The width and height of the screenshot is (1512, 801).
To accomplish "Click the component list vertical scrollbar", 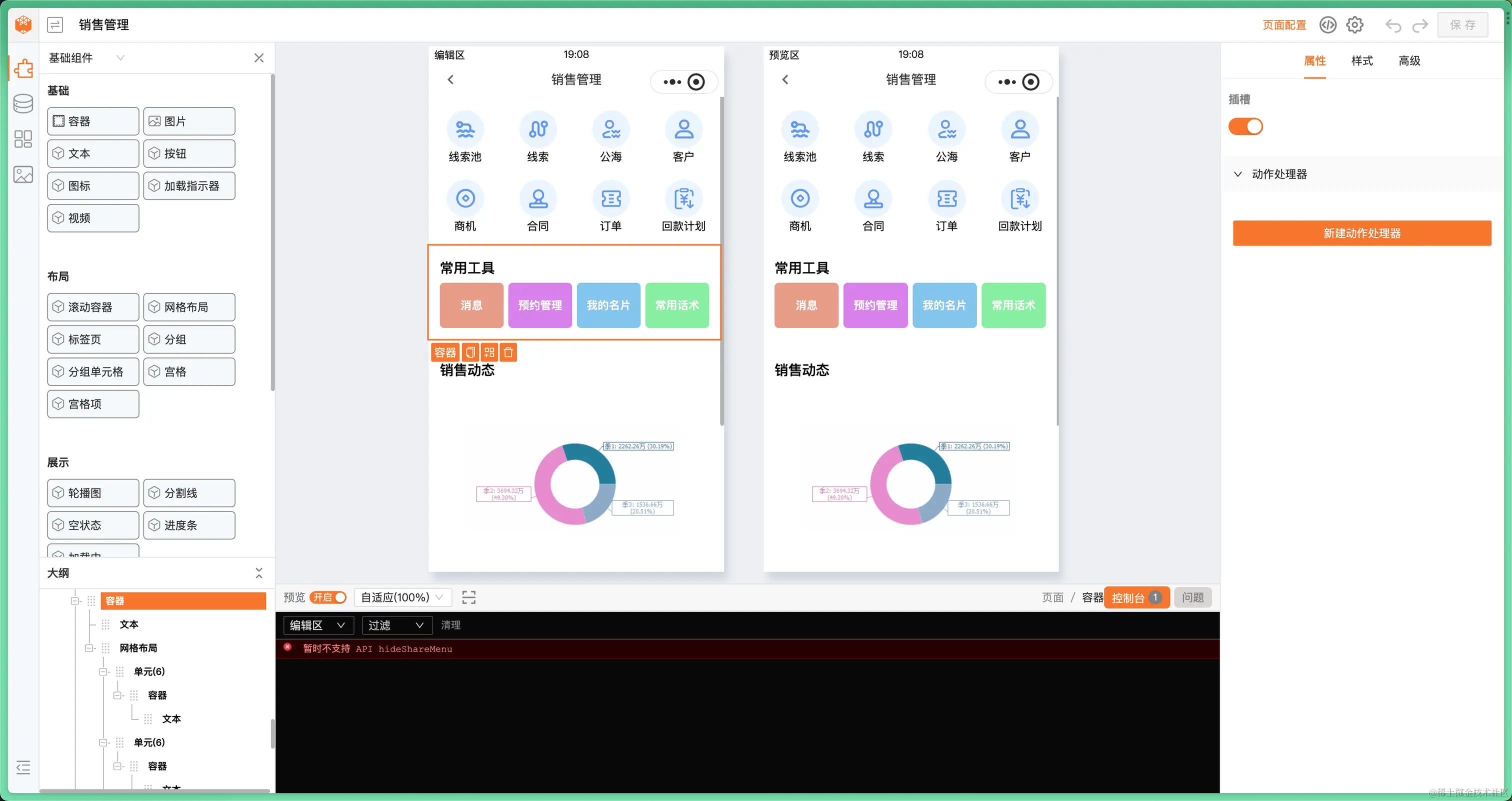I will tap(272, 232).
